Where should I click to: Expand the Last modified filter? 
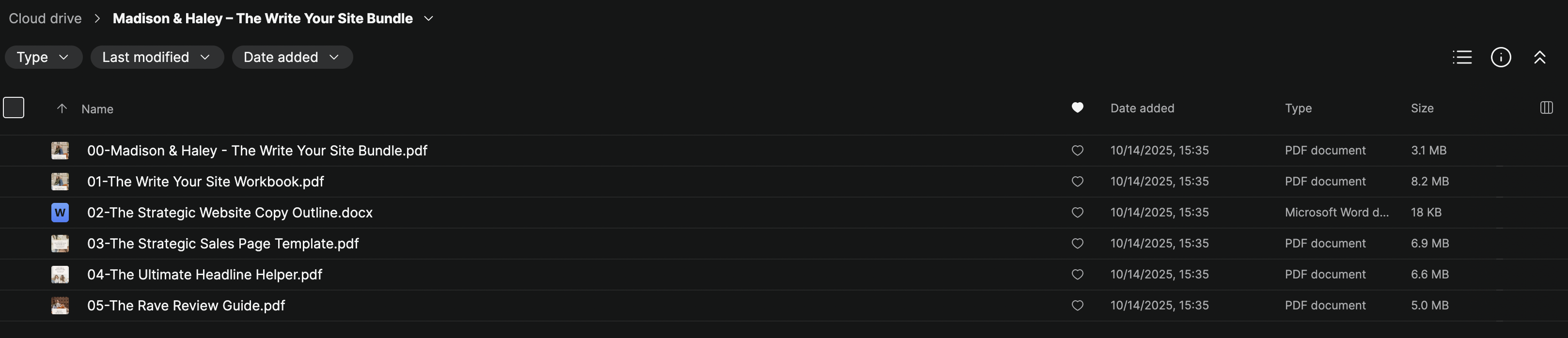click(x=157, y=57)
